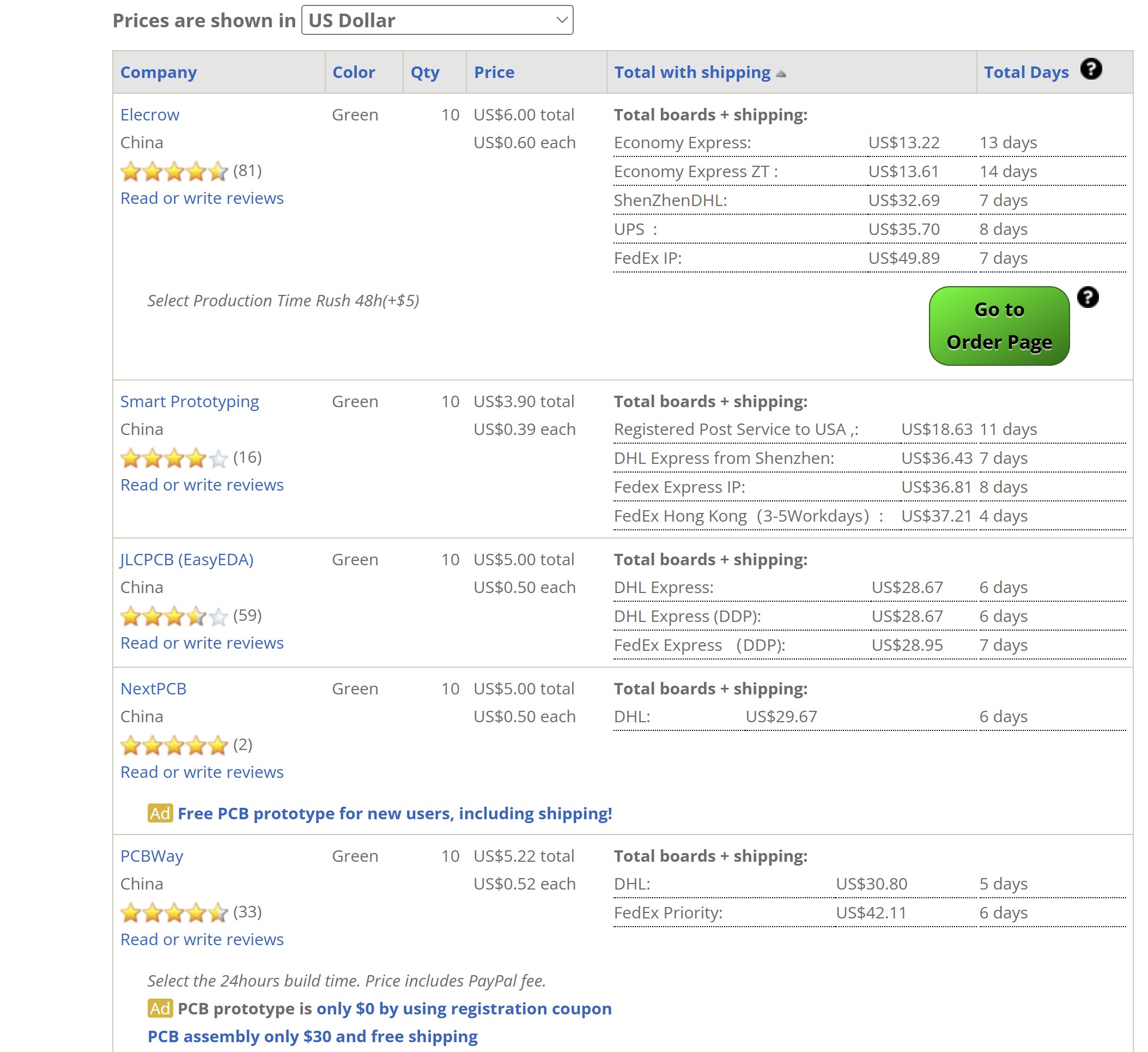Screen dimensions: 1148x1052
Task: Open the US Dollar currency dropdown
Action: (x=437, y=21)
